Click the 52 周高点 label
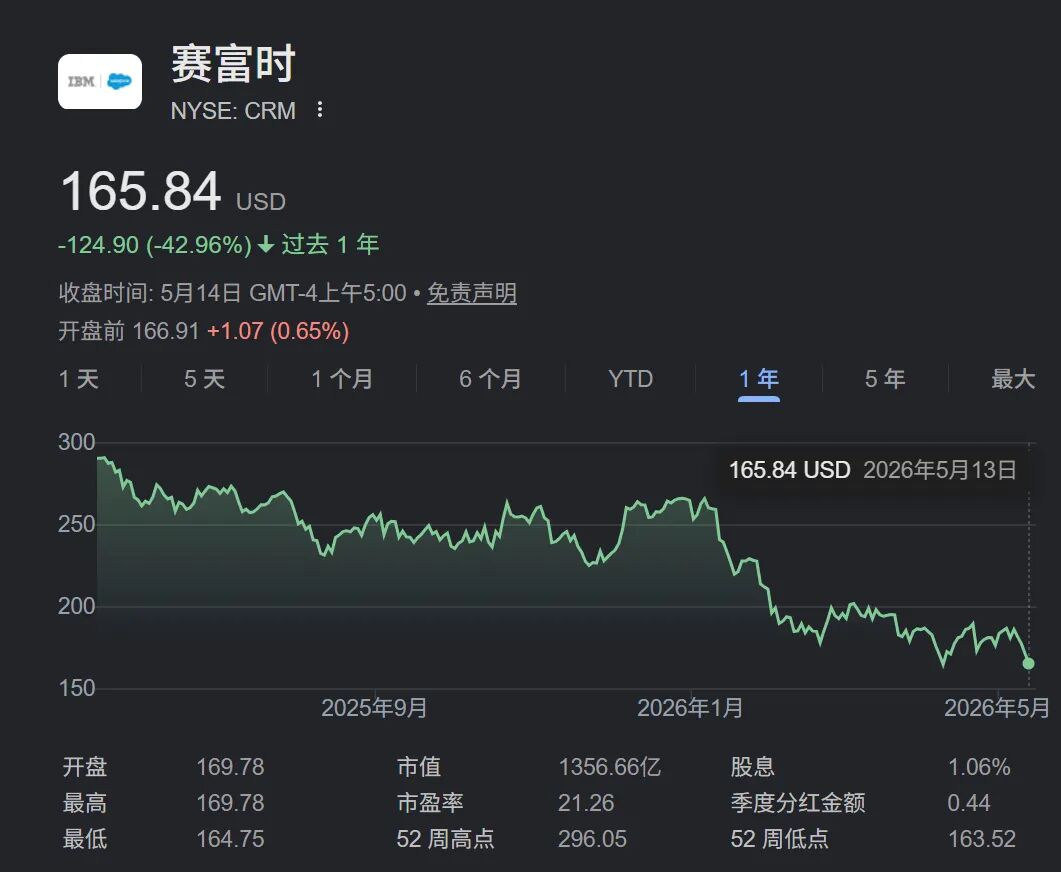The image size is (1061, 872). tap(445, 839)
